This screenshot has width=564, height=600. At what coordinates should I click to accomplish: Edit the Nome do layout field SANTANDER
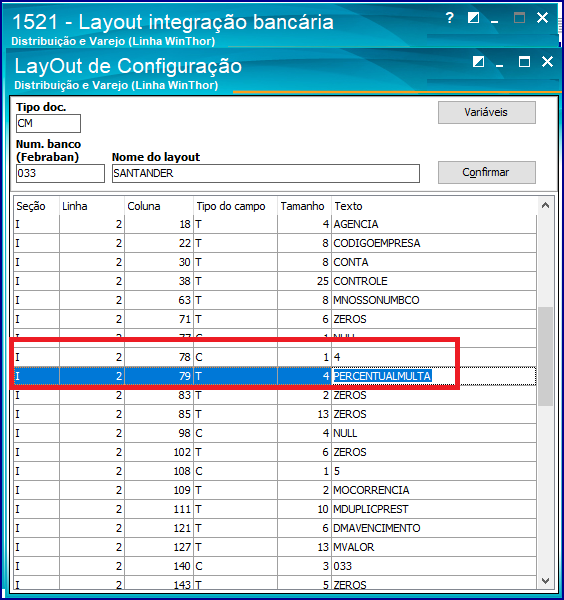[x=266, y=173]
